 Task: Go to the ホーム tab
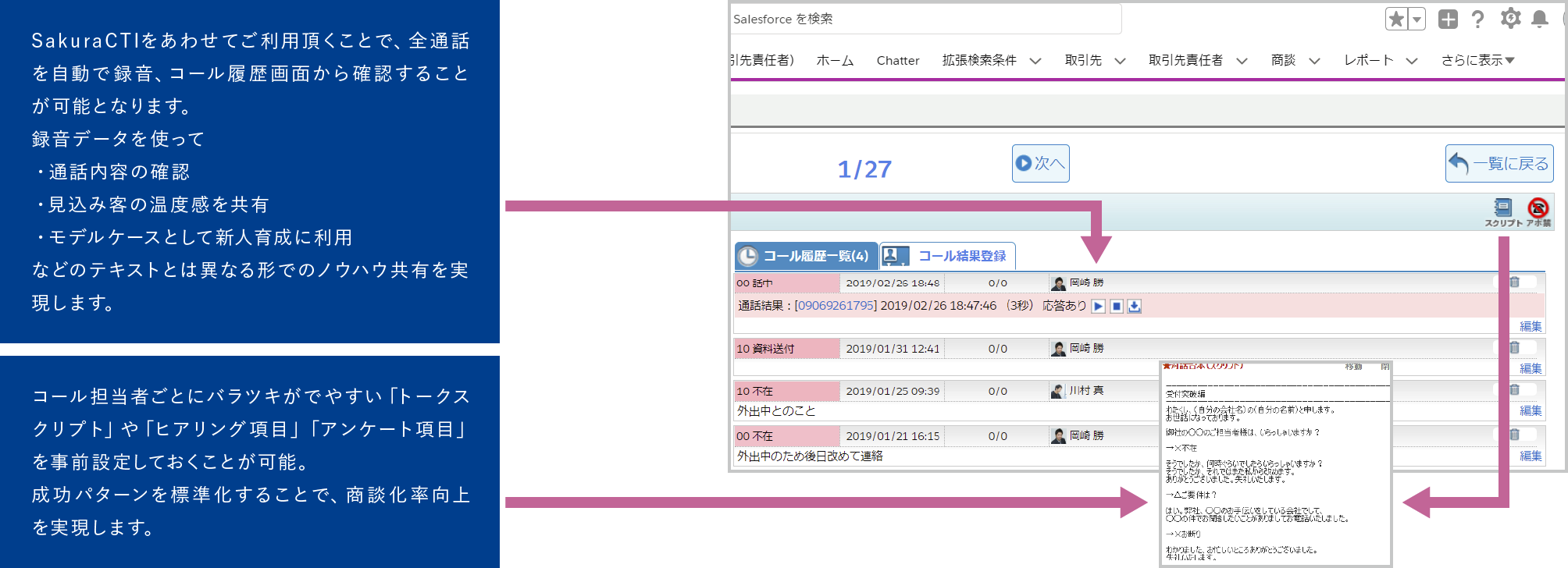click(x=835, y=60)
